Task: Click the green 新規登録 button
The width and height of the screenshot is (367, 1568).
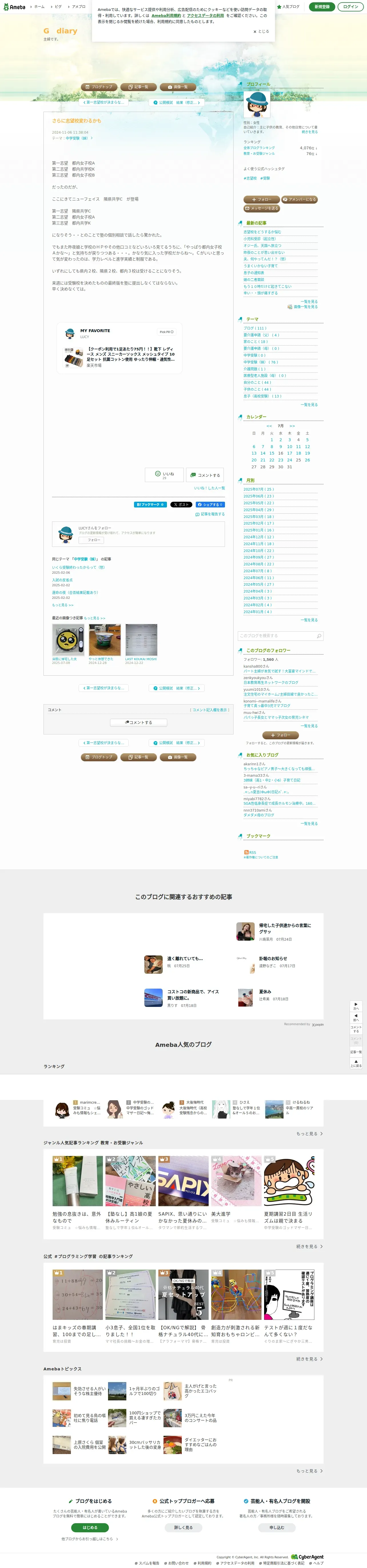Action: pos(322,7)
